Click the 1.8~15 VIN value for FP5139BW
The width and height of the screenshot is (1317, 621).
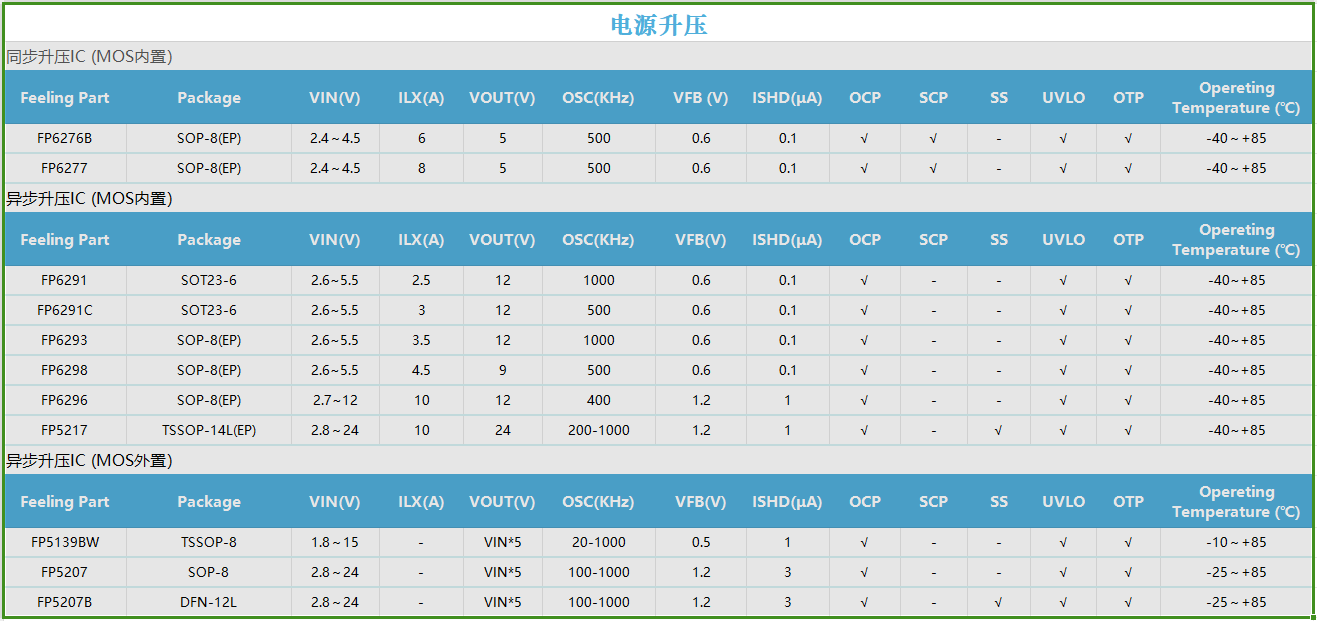pyautogui.click(x=335, y=542)
